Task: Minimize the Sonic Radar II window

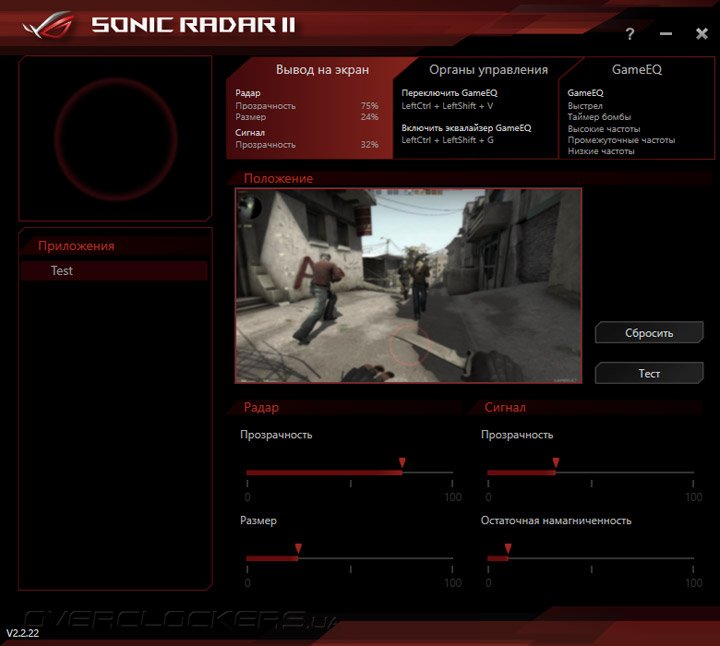Action: 666,34
